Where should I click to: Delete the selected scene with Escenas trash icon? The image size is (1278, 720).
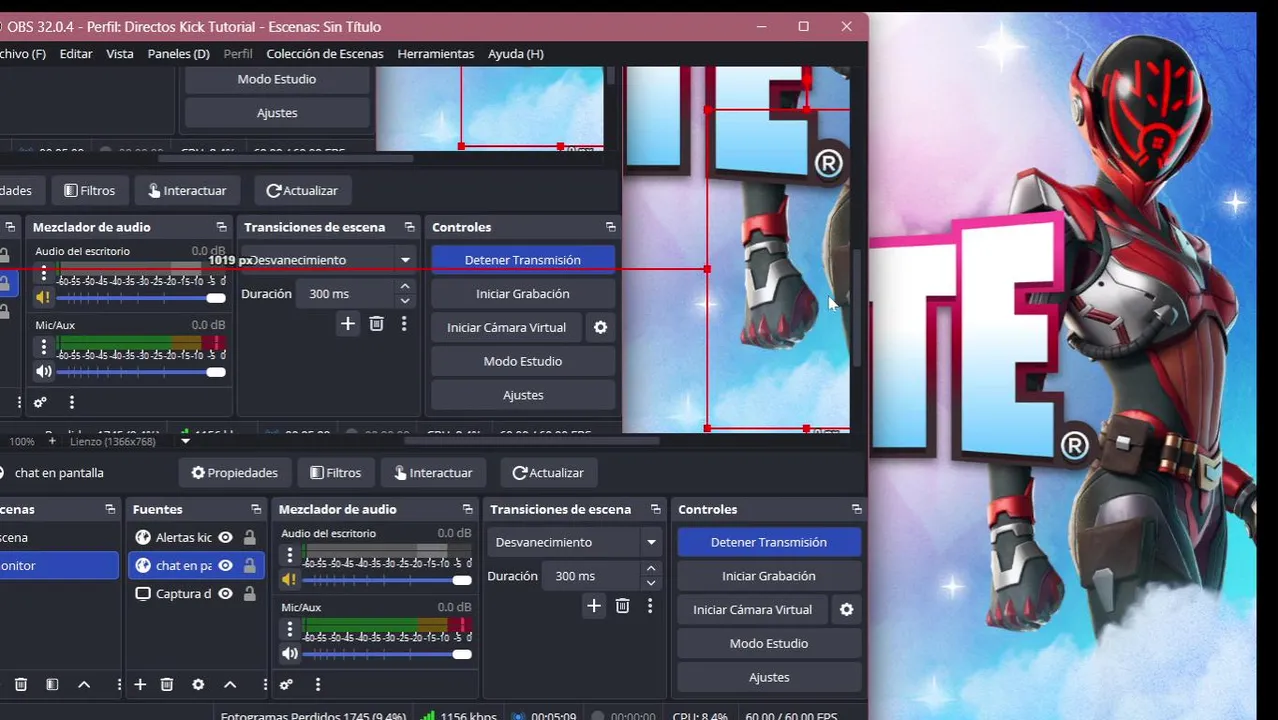[21, 685]
